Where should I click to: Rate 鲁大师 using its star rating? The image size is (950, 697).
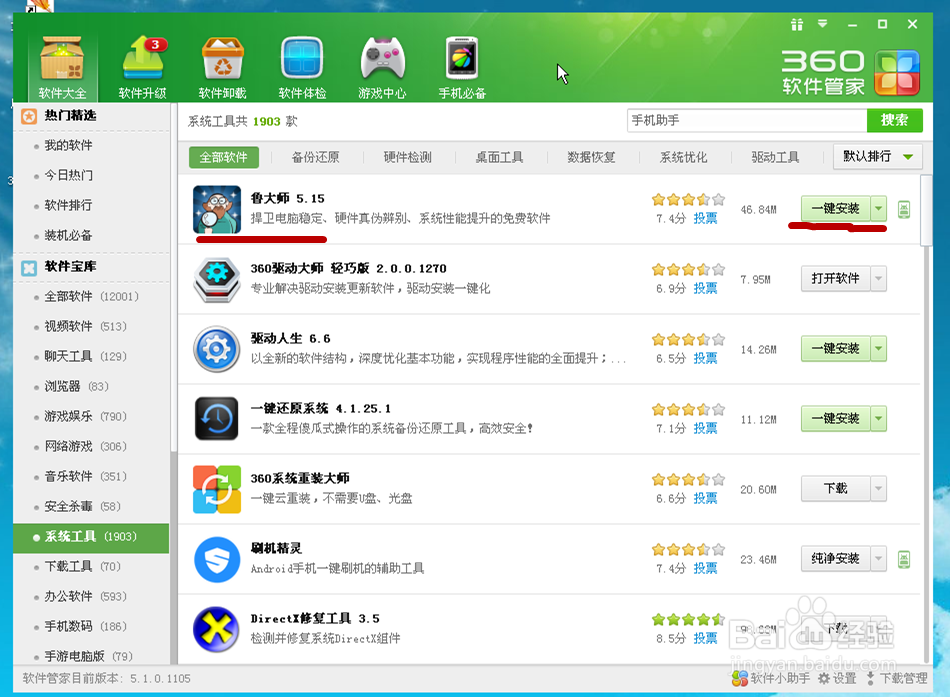[688, 199]
